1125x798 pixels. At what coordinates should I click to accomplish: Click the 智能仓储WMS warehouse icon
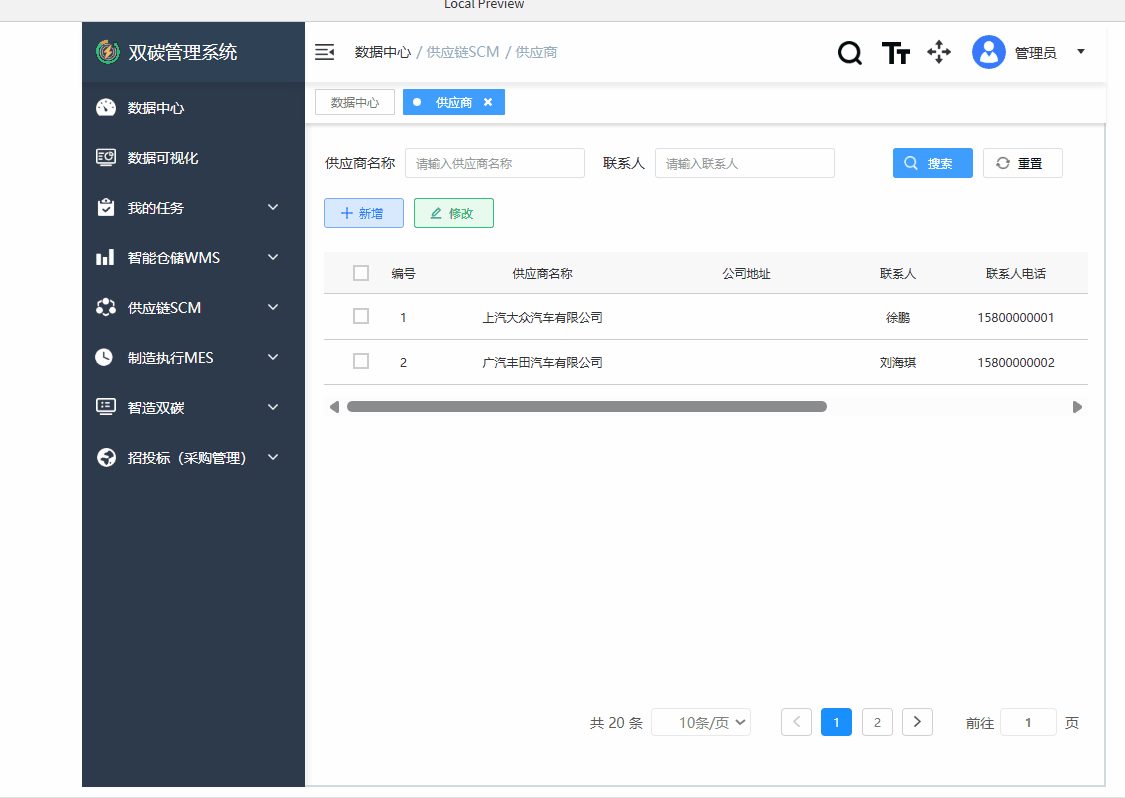[x=106, y=257]
